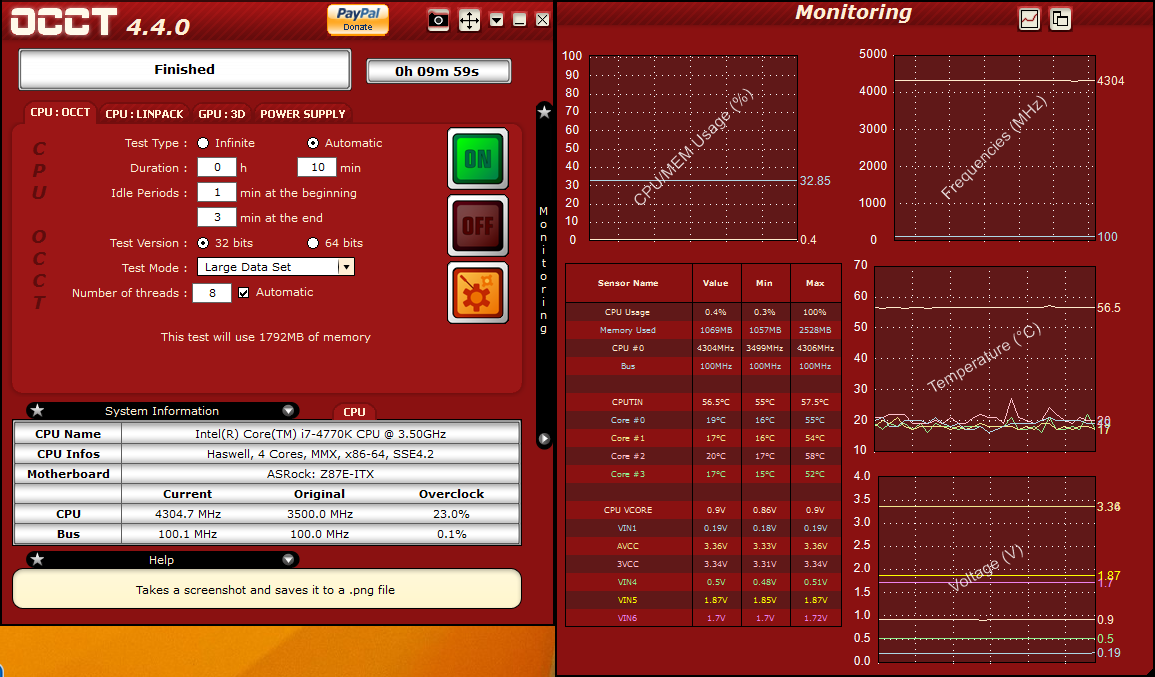The height and width of the screenshot is (677, 1155).
Task: Click the Duration minutes input field
Action: coord(317,167)
